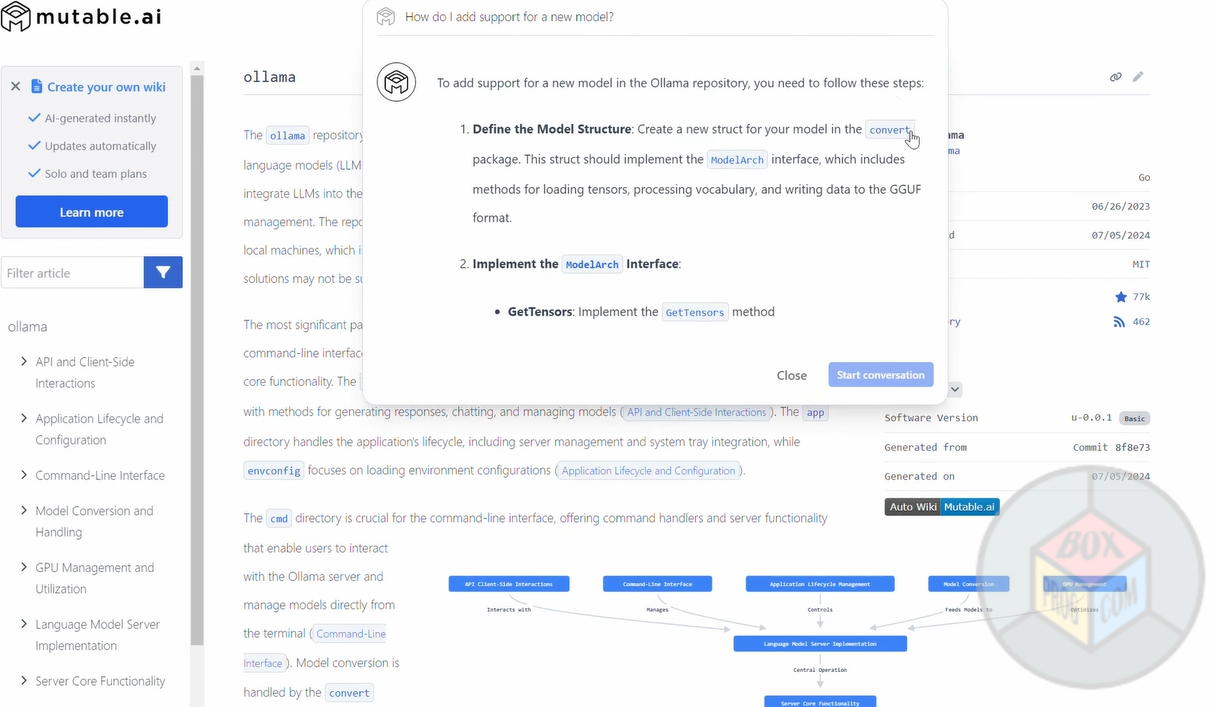Expand GPU Management and Utilization section
Viewport: 1216px width, 707px height.
24,568
